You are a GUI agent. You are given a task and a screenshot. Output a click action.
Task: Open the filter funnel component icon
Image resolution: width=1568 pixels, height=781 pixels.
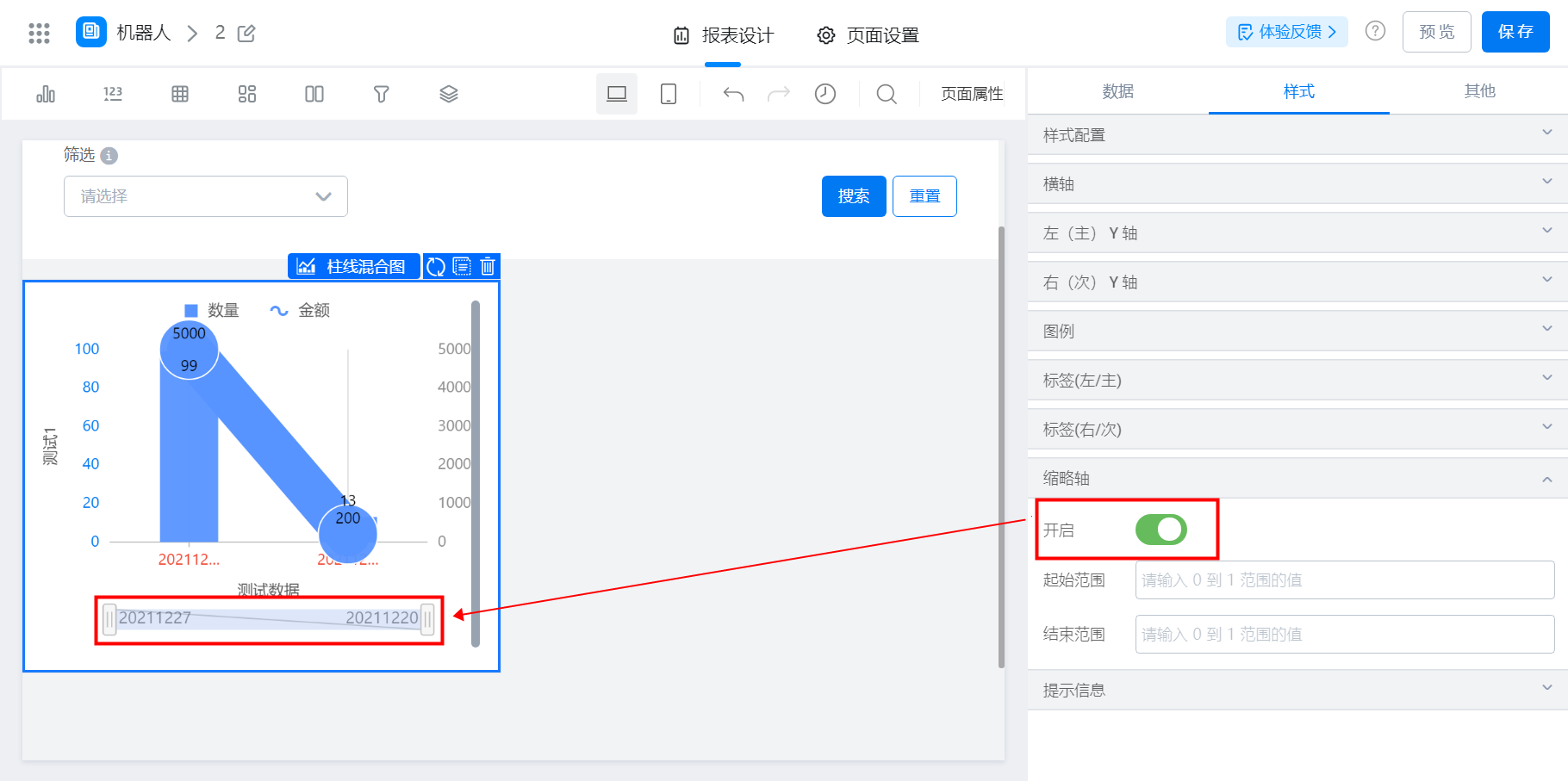pyautogui.click(x=382, y=94)
